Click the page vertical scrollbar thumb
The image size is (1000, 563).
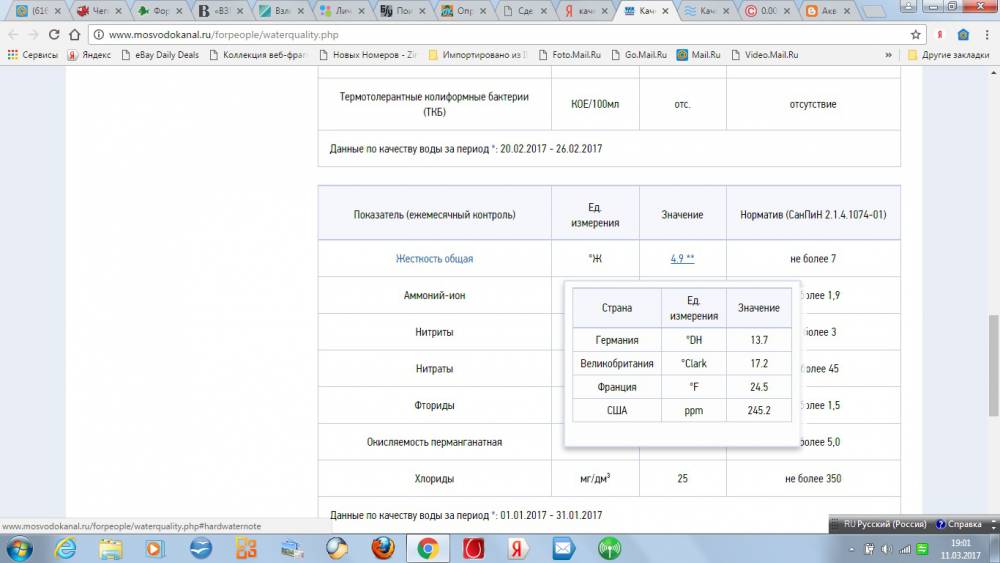tap(993, 365)
